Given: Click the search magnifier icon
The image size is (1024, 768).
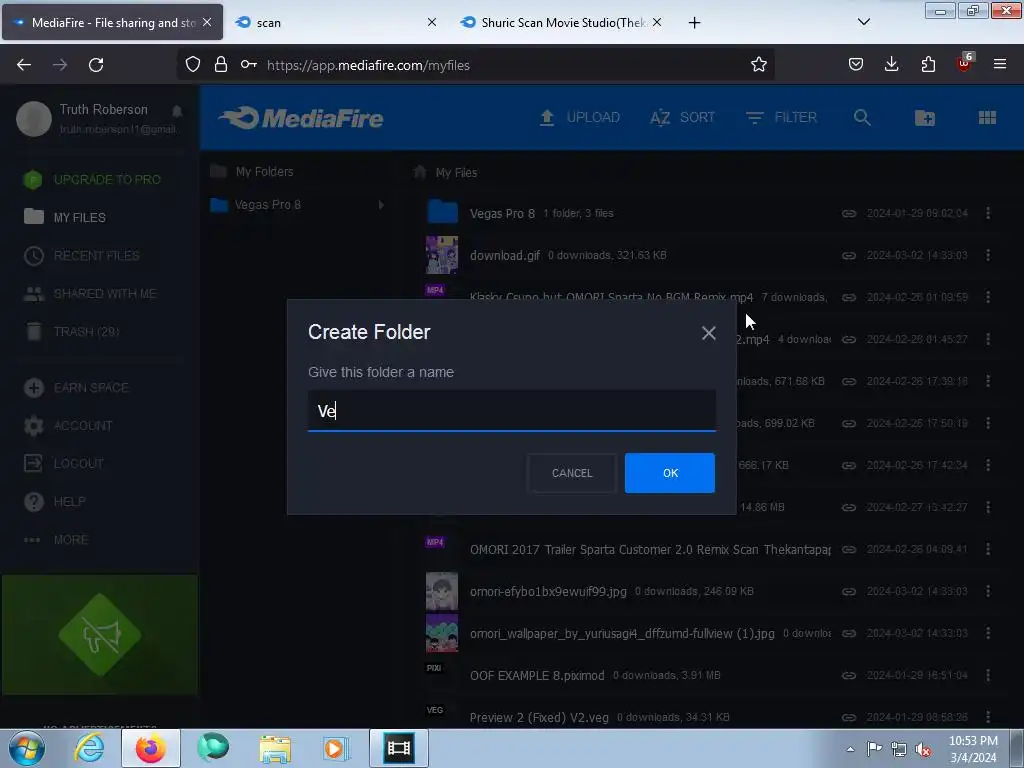Looking at the screenshot, I should pyautogui.click(x=862, y=118).
